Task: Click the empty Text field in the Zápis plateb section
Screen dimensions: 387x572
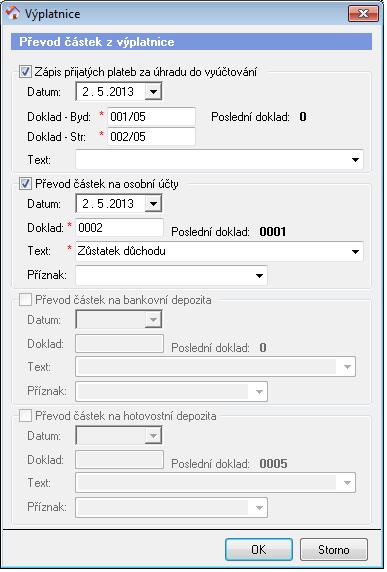Action: pyautogui.click(x=212, y=160)
